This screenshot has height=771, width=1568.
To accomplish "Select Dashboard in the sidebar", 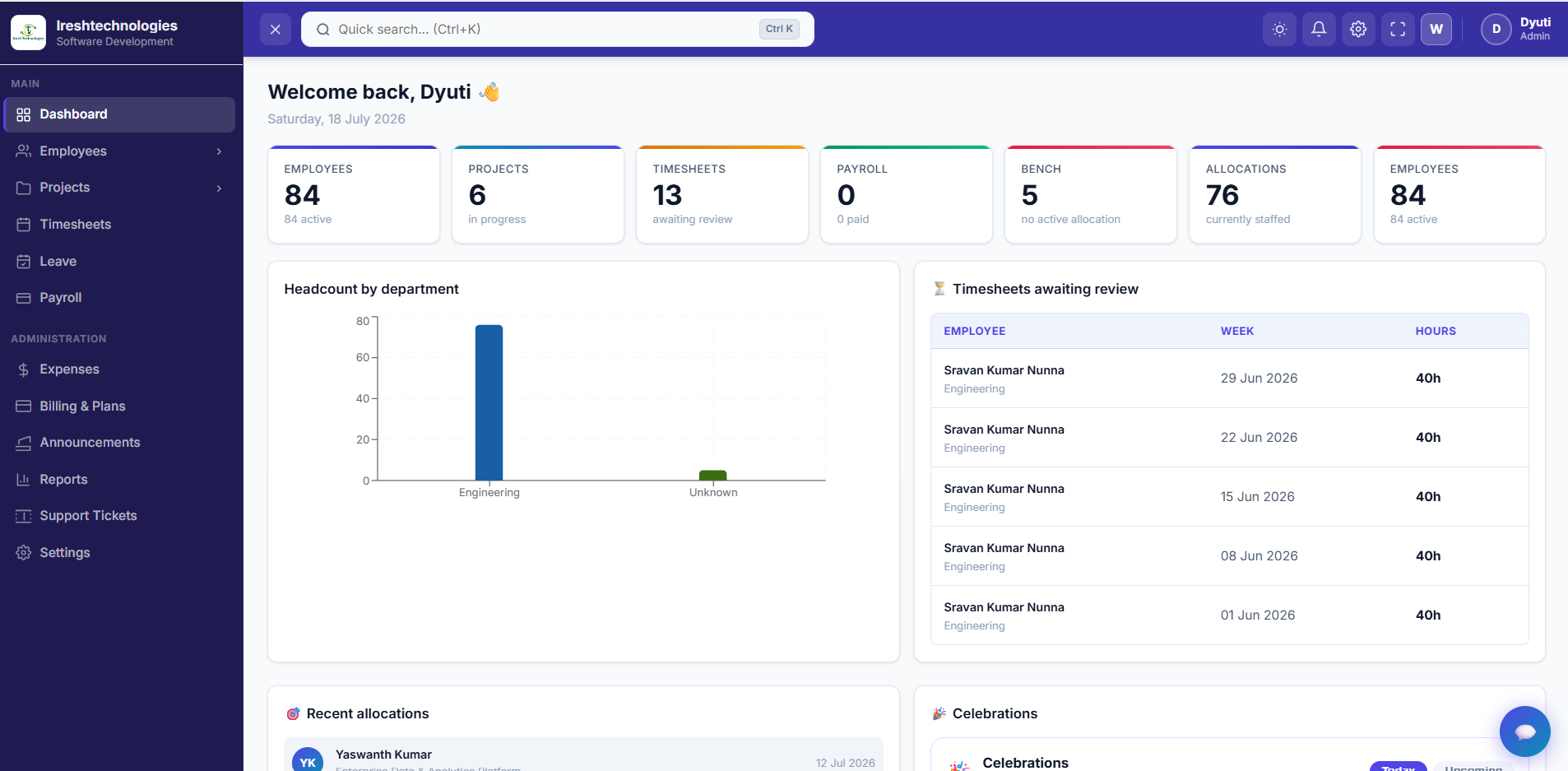I will point(119,114).
